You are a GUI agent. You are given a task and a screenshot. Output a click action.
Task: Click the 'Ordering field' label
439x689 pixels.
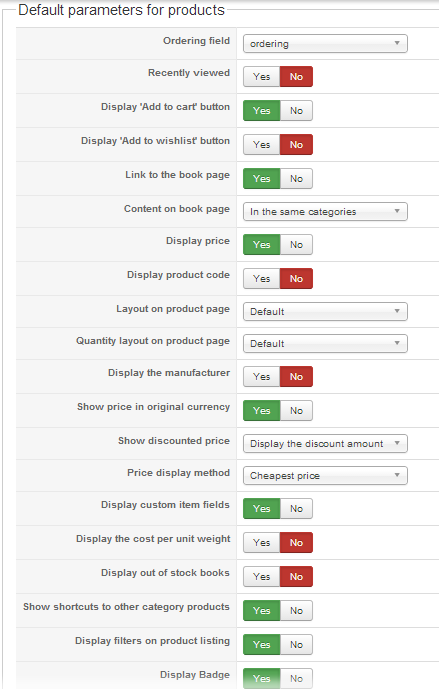click(196, 41)
